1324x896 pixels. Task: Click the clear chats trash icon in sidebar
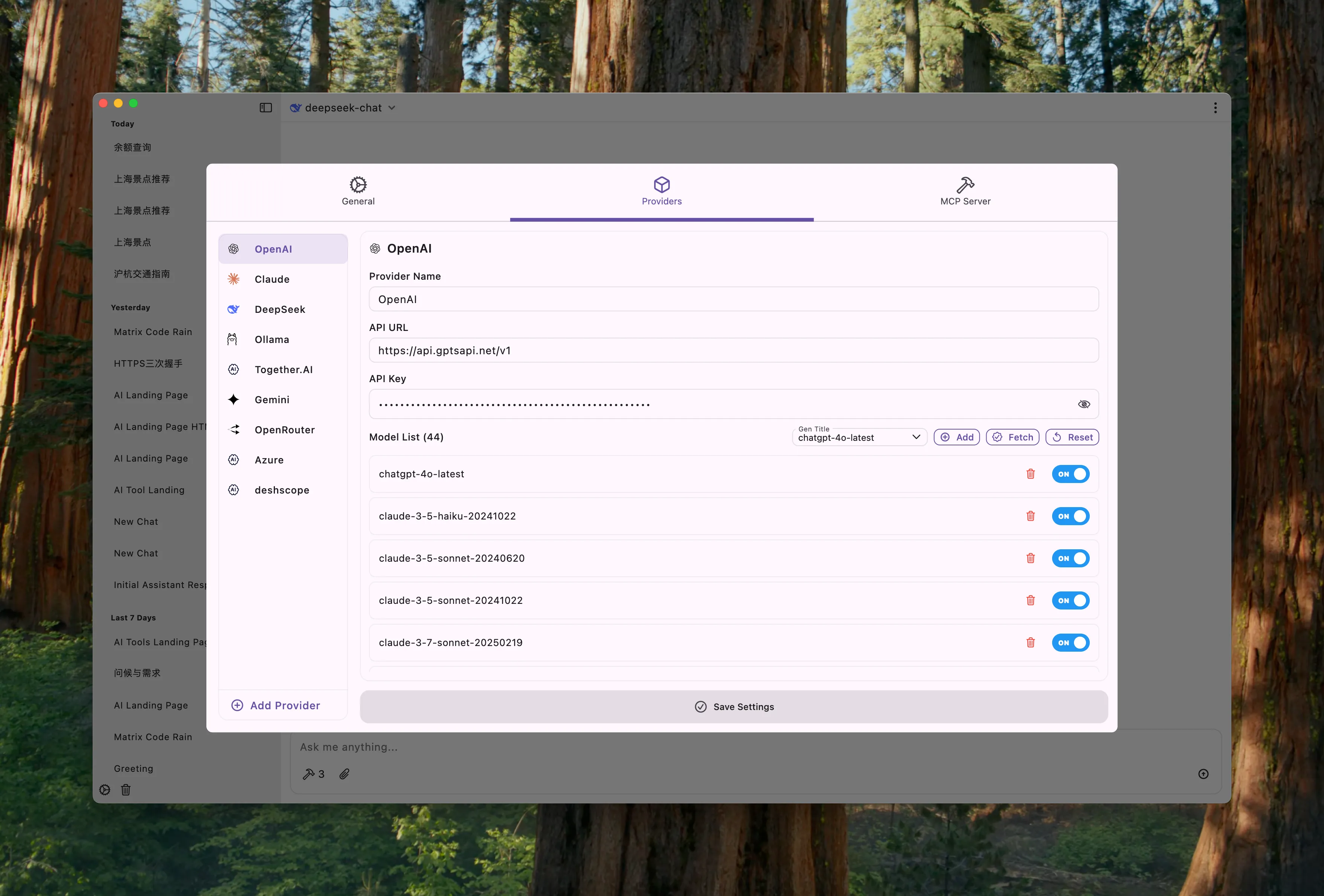pos(126,789)
